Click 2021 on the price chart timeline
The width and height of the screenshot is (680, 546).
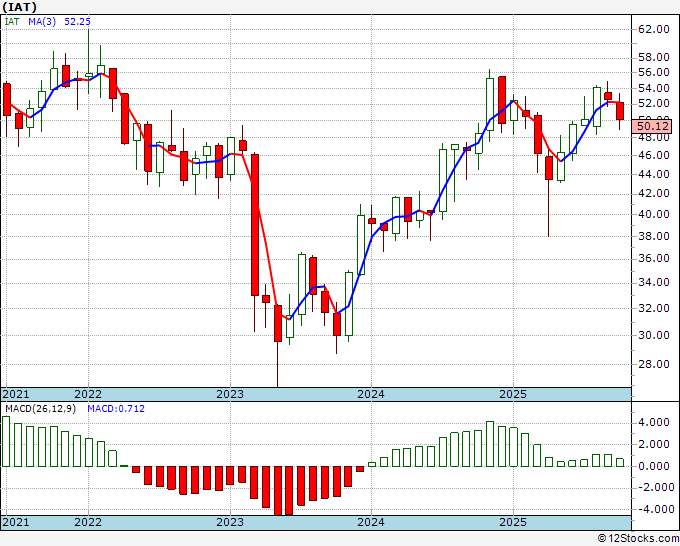click(16, 394)
